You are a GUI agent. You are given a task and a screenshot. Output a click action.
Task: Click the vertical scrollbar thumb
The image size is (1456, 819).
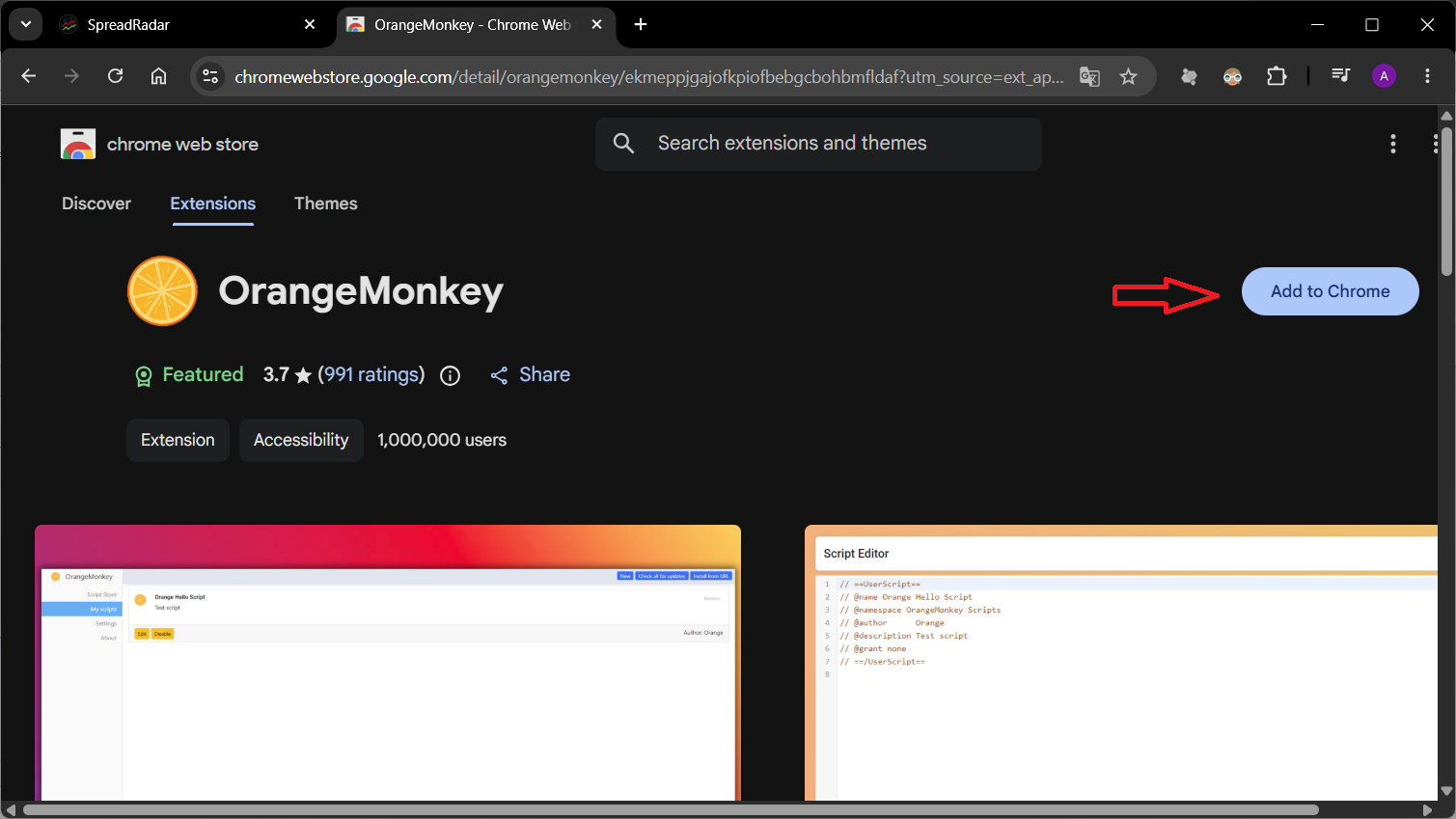click(x=1446, y=201)
